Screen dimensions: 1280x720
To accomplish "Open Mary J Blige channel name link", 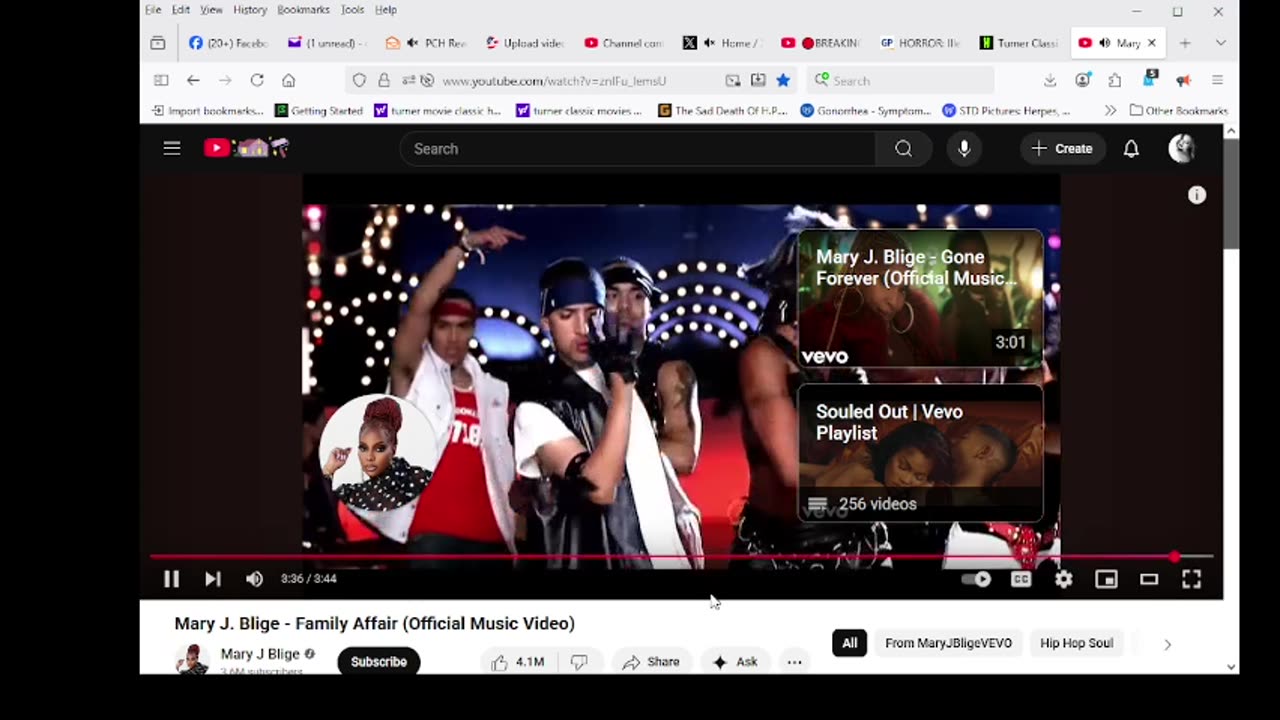I will click(x=260, y=654).
